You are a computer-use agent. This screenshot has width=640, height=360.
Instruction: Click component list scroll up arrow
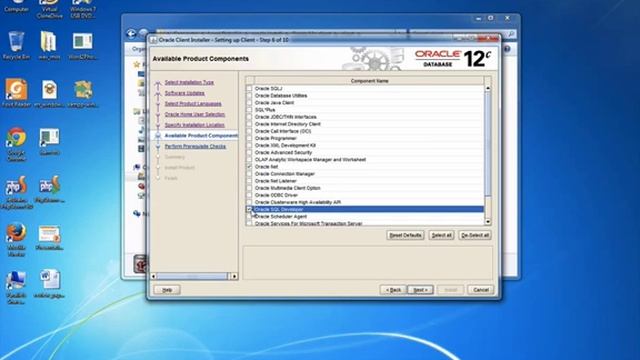487,88
